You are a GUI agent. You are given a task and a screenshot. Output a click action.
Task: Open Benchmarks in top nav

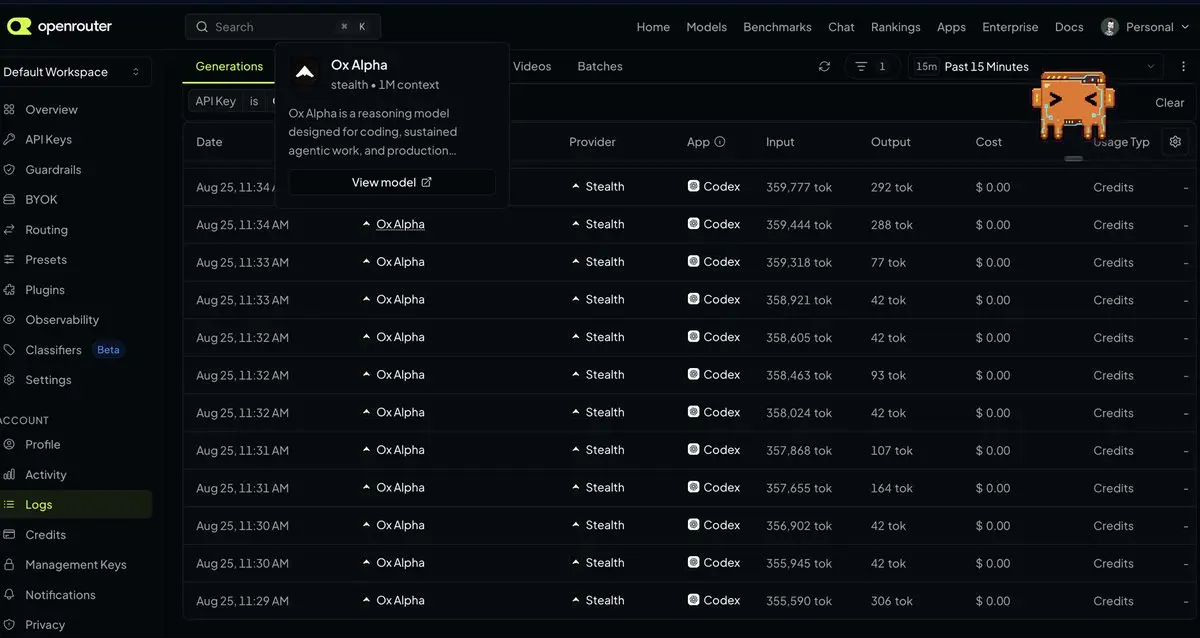(777, 27)
